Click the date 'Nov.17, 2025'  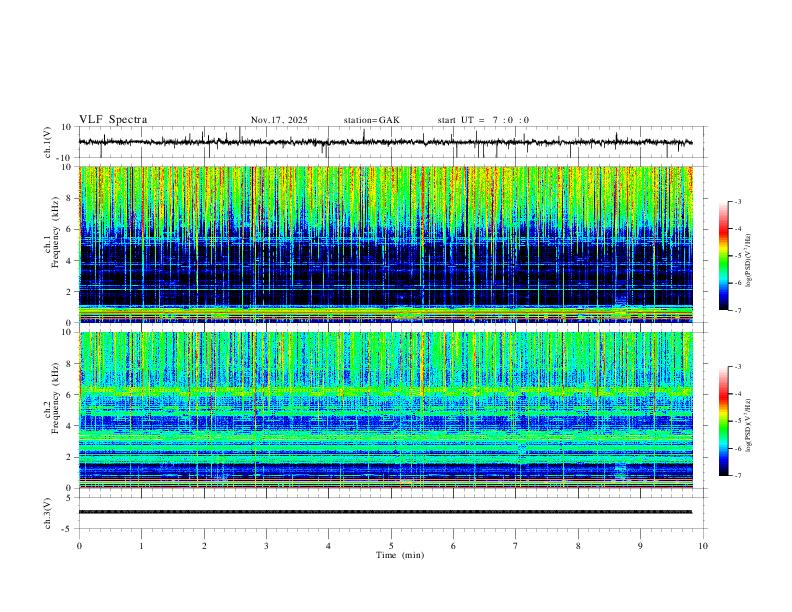coord(279,120)
